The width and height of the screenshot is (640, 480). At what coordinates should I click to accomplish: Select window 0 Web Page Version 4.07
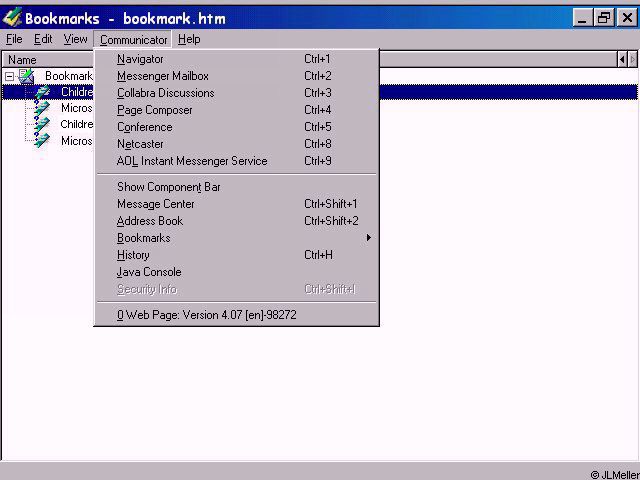pyautogui.click(x=236, y=315)
